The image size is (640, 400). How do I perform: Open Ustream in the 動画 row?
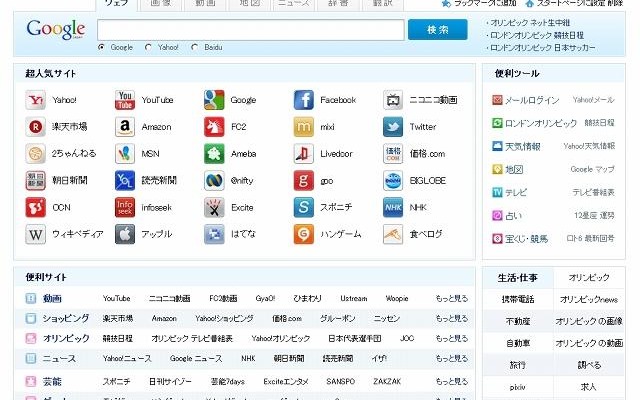click(353, 298)
